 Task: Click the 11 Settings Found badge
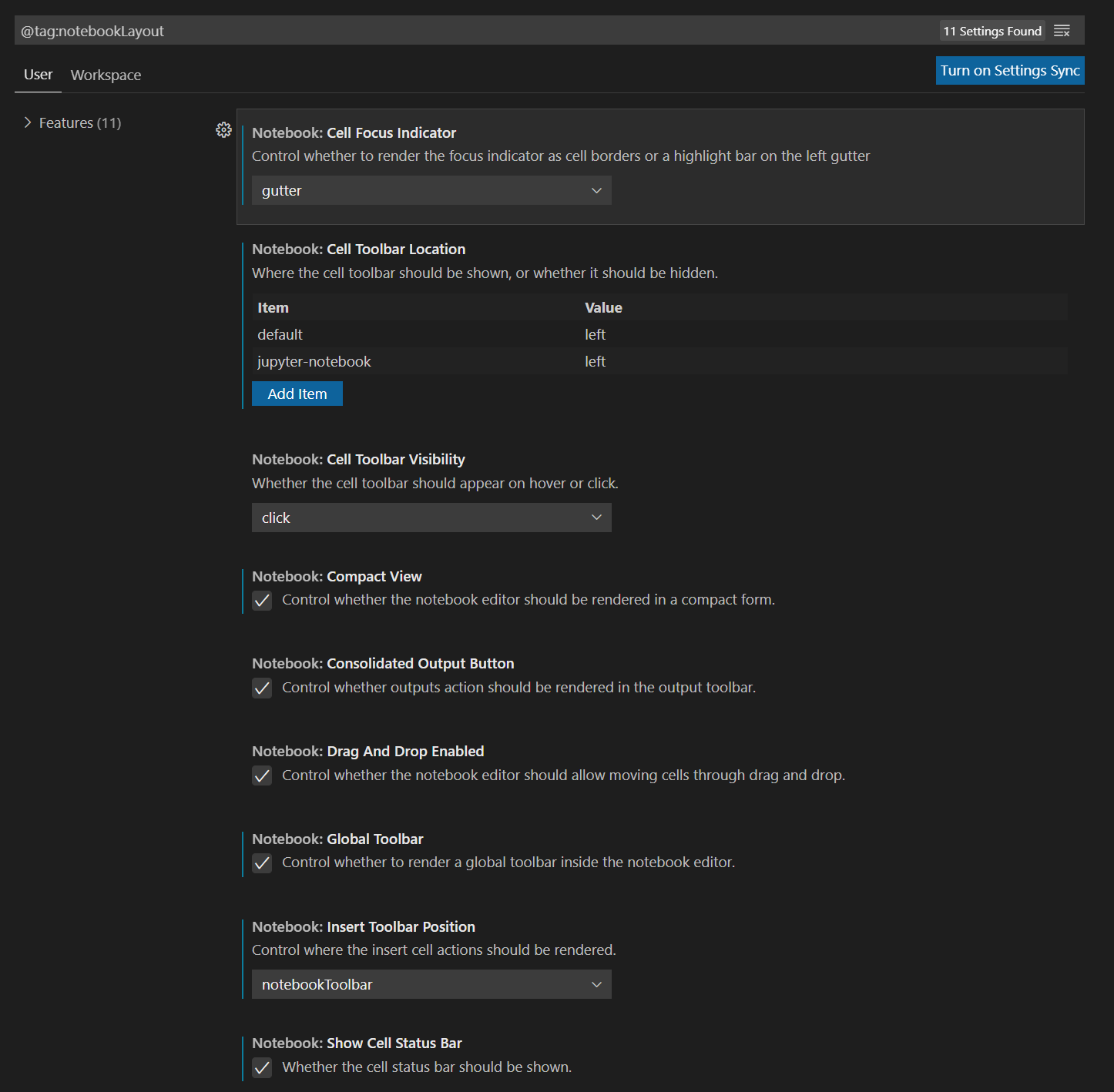click(x=992, y=31)
